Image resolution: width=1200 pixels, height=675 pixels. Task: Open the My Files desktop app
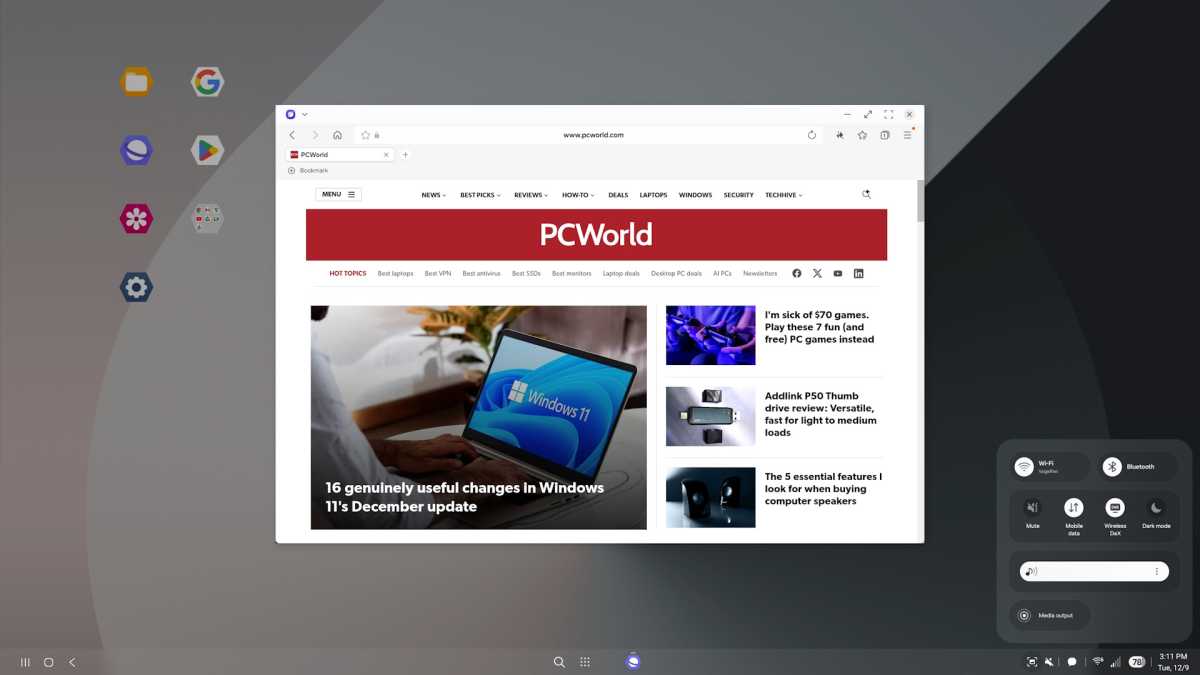pos(136,82)
